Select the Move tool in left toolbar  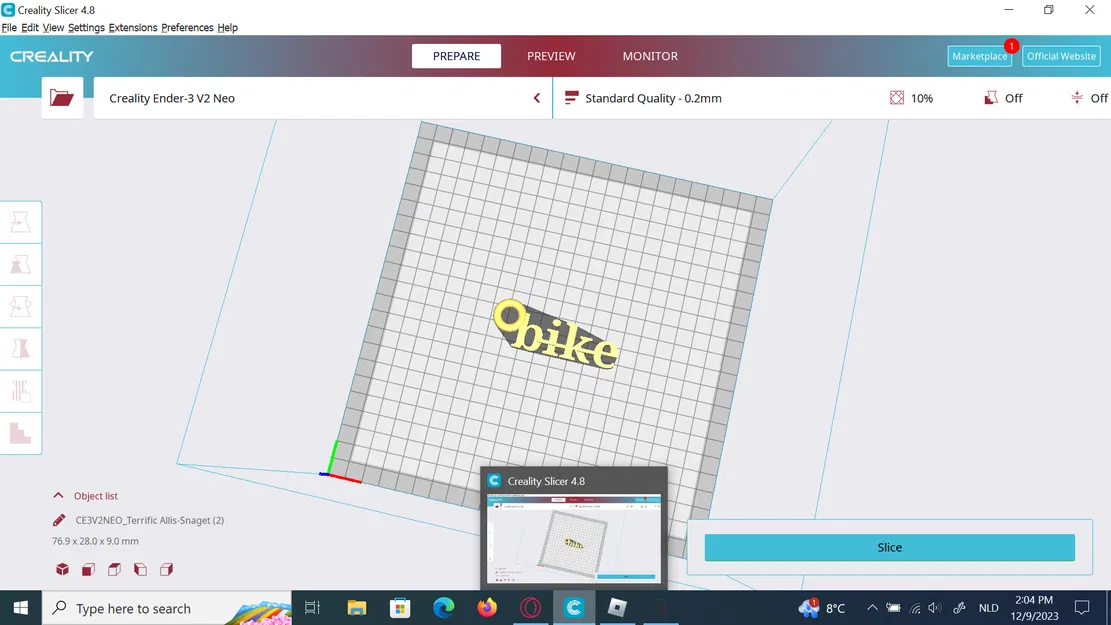[21, 223]
